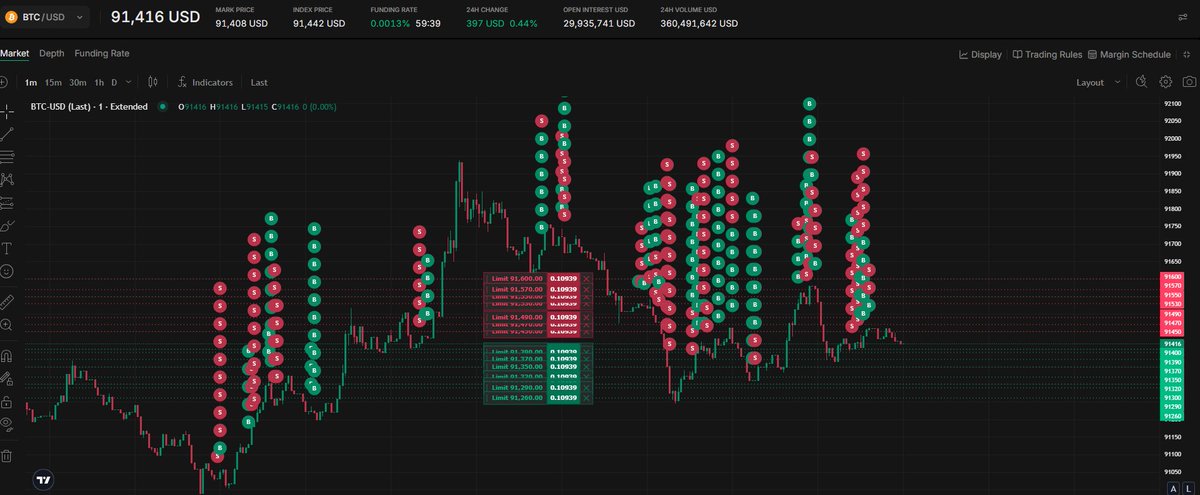Open the Margin Schedule
The width and height of the screenshot is (1200, 495).
coord(1129,54)
